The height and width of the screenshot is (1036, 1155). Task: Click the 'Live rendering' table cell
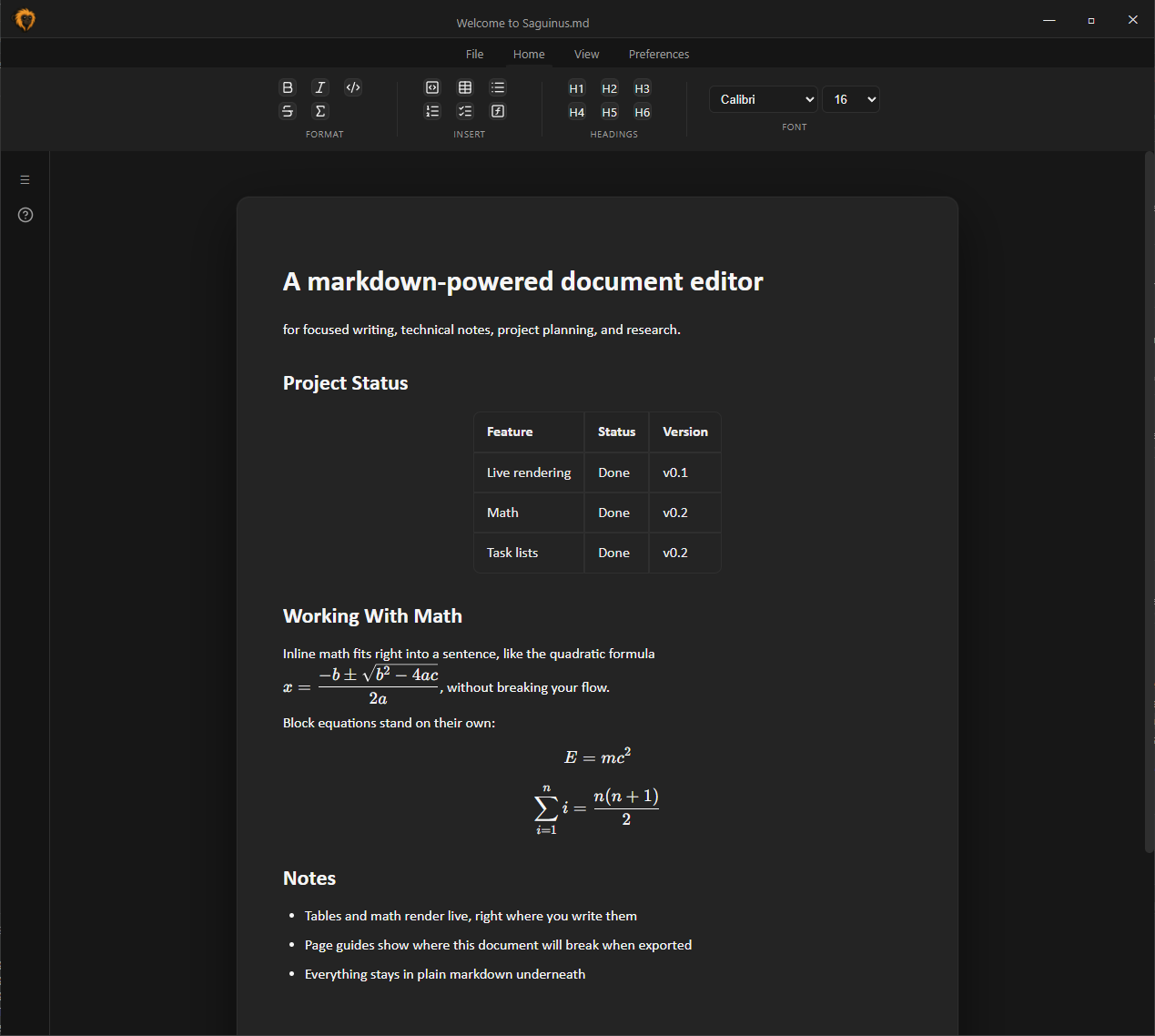click(529, 472)
